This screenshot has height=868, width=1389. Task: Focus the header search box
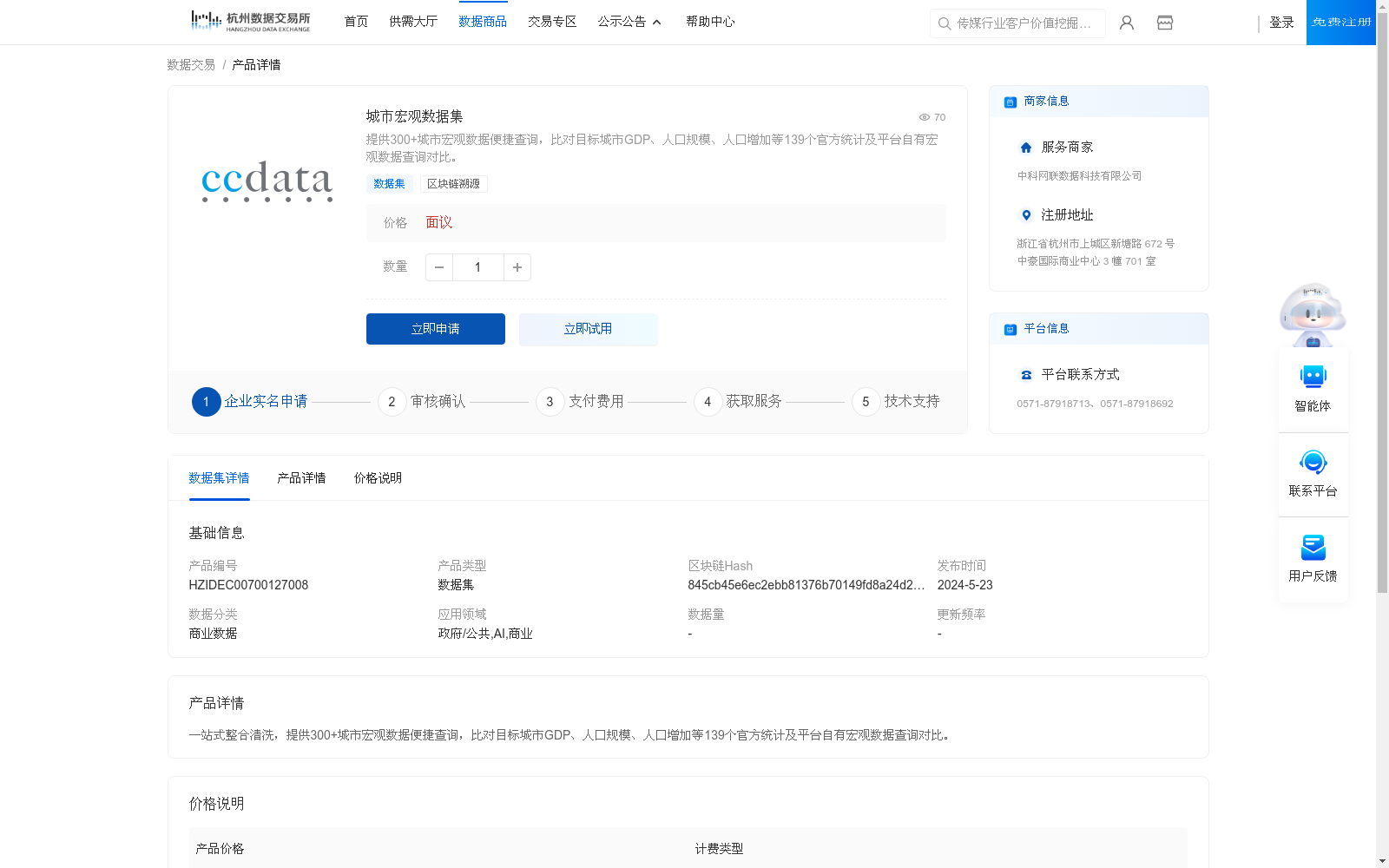(x=1017, y=23)
